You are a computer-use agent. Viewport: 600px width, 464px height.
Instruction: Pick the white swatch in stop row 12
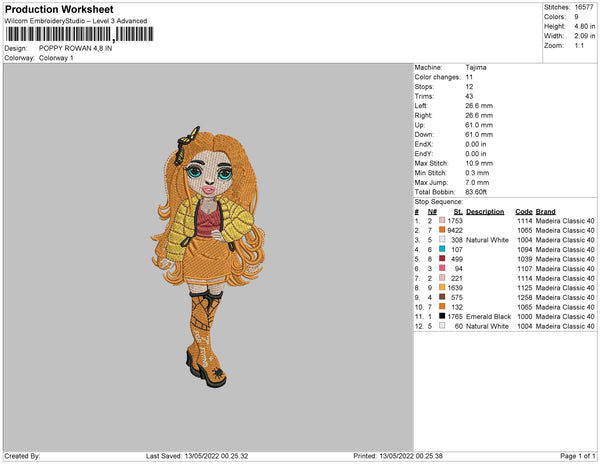point(442,326)
